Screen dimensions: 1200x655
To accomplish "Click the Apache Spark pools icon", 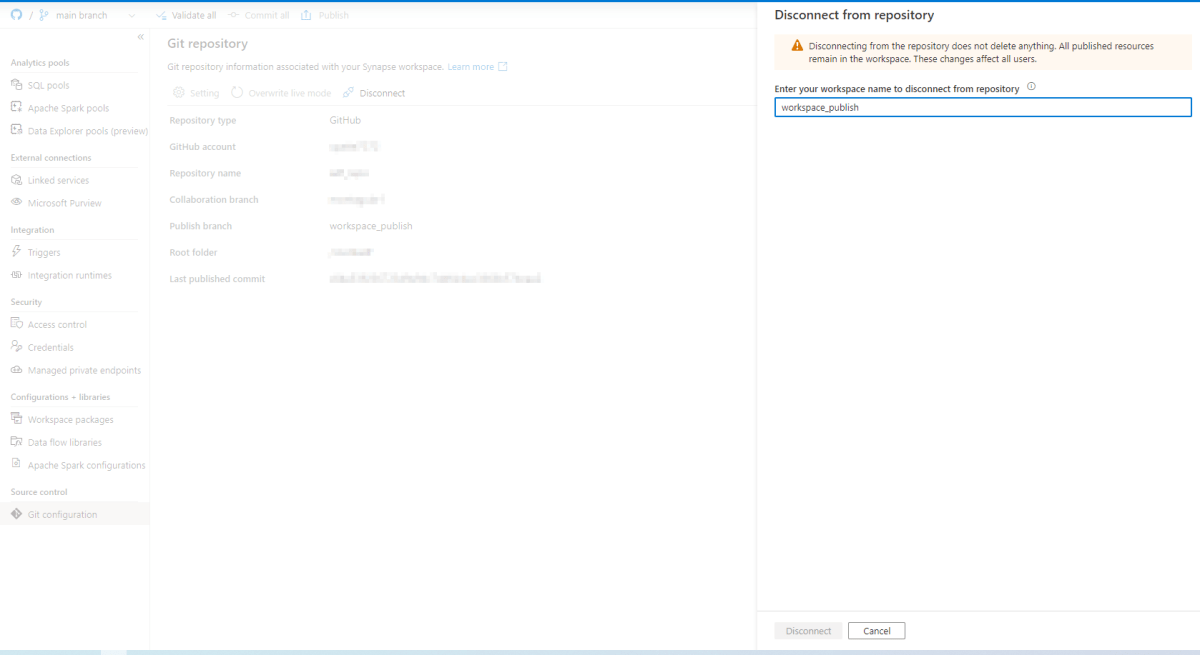I will click(16, 107).
